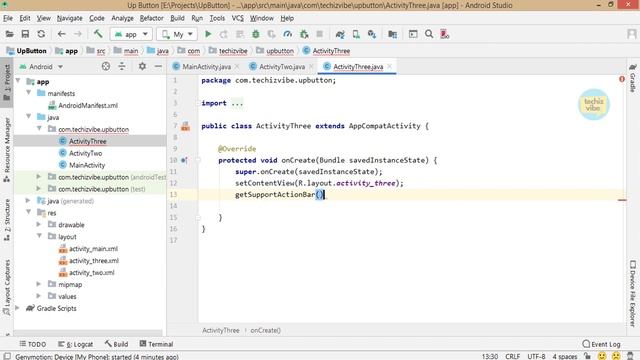The height and width of the screenshot is (360, 640).
Task: Open the Gradle side panel
Action: coord(632,78)
